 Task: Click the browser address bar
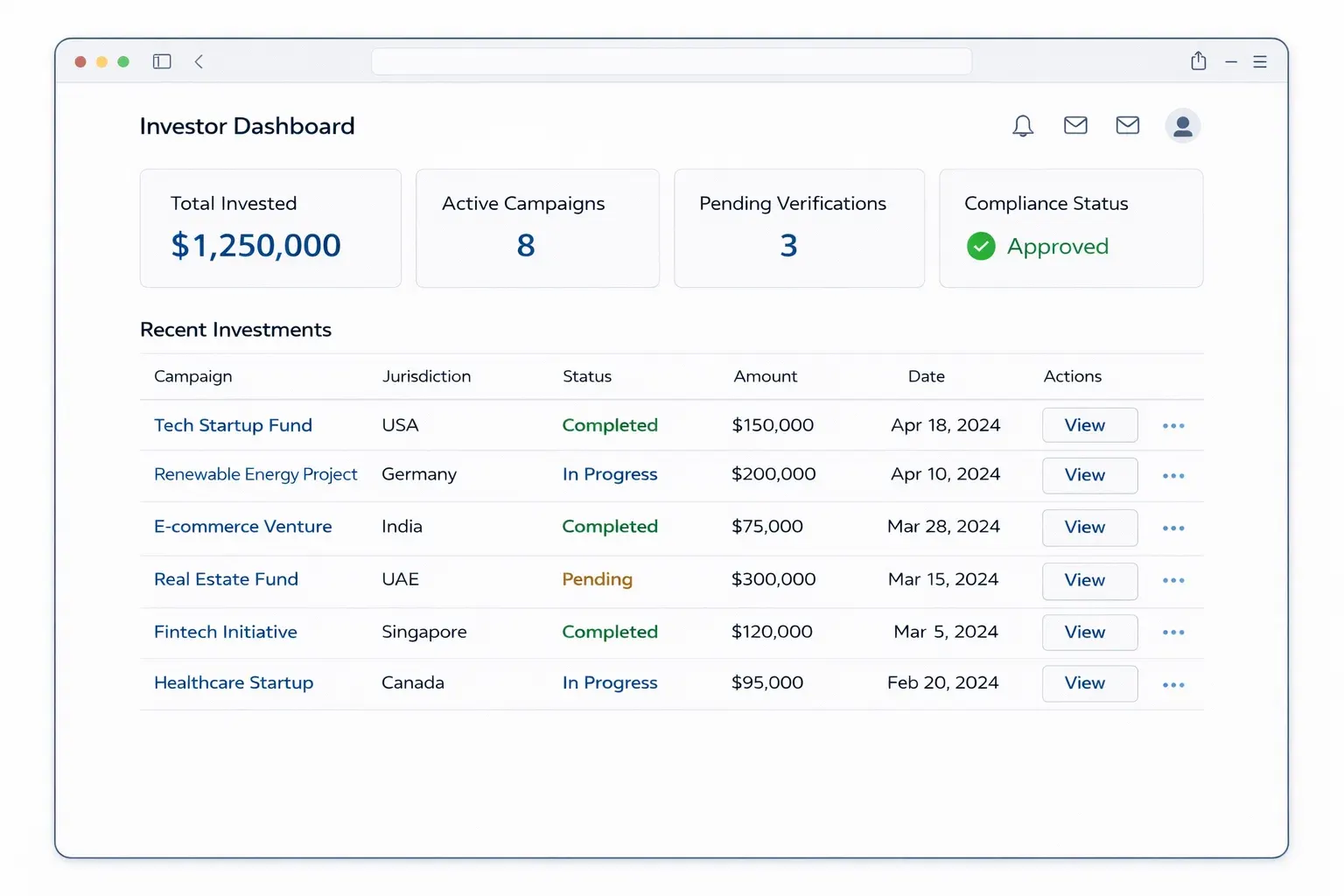(x=671, y=61)
